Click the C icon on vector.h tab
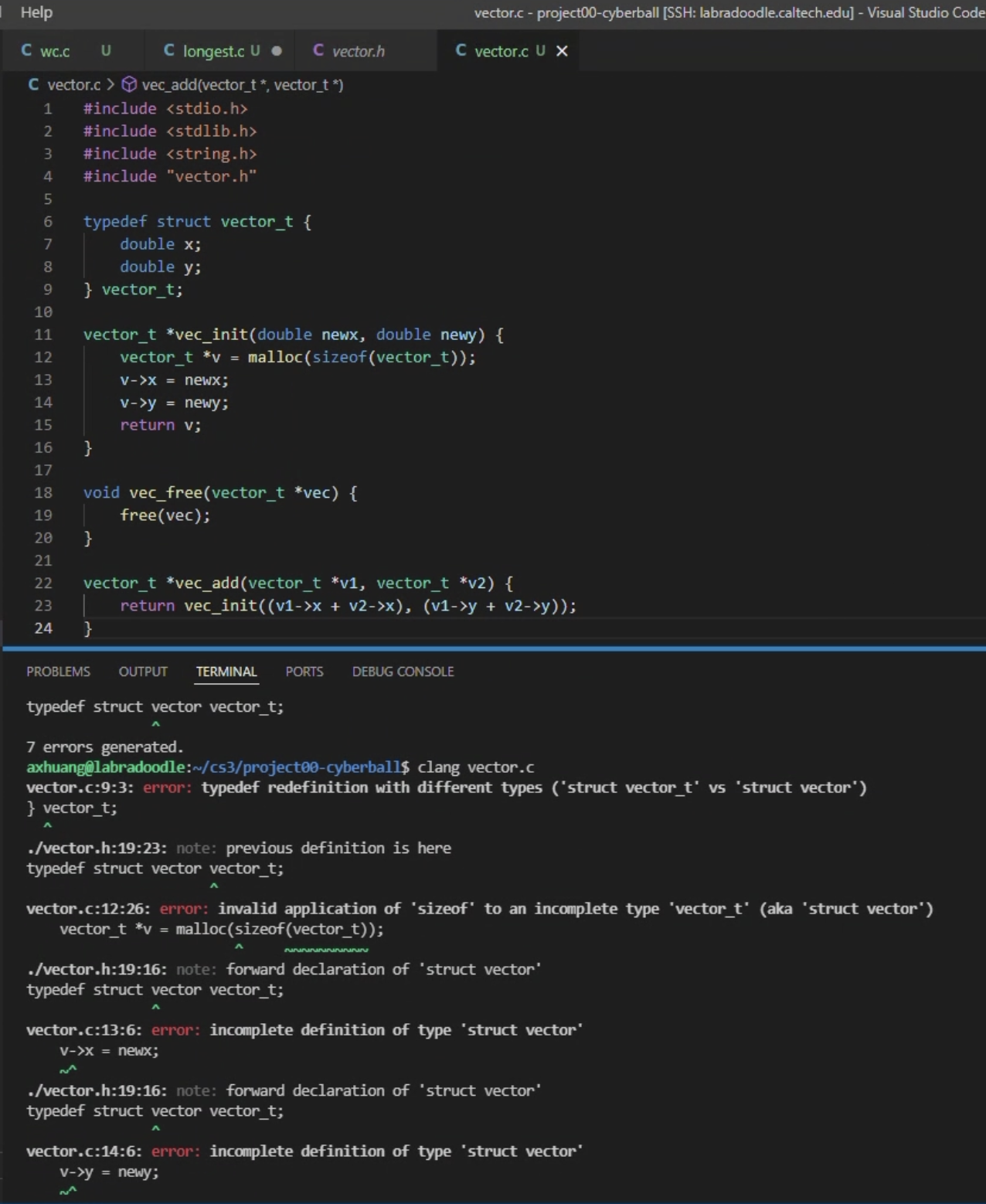The width and height of the screenshot is (986, 1204). [318, 51]
